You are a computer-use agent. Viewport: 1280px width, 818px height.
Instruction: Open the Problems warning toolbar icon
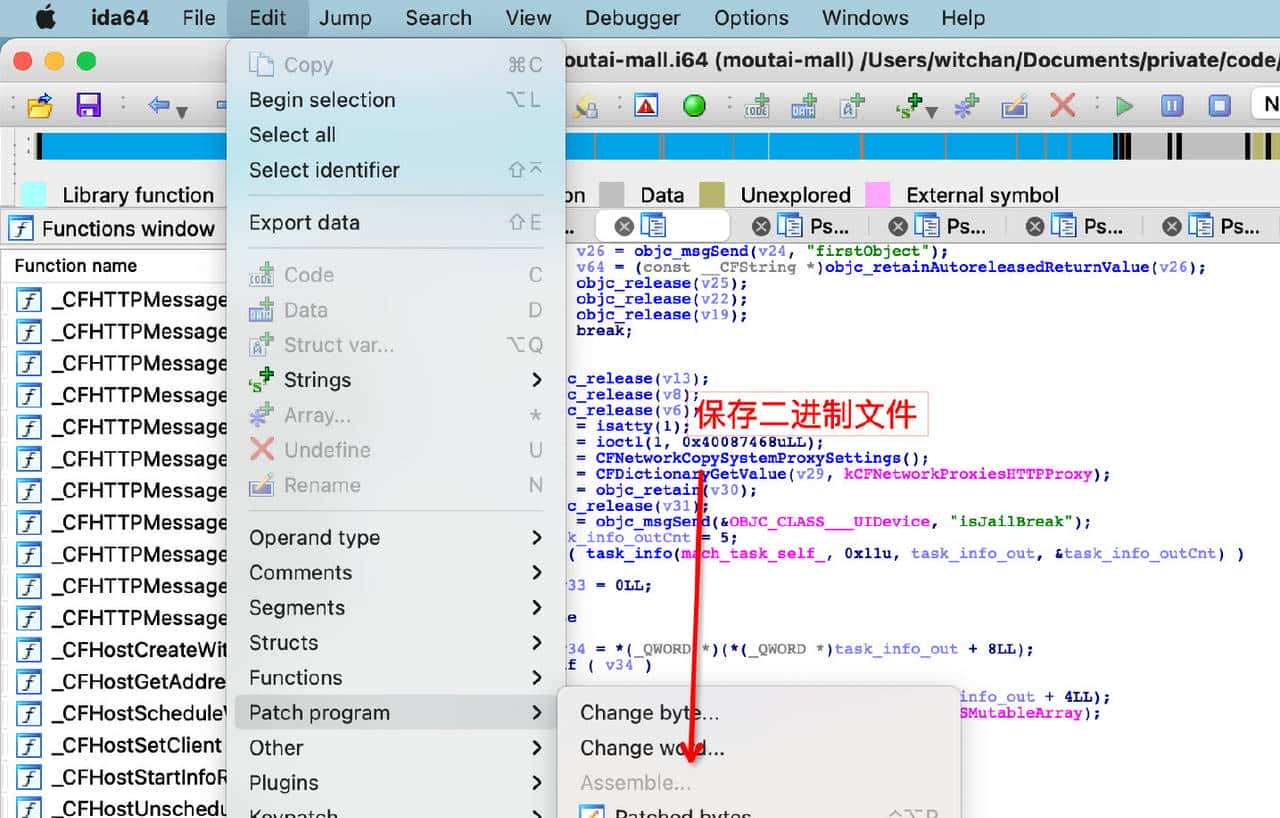click(x=646, y=103)
